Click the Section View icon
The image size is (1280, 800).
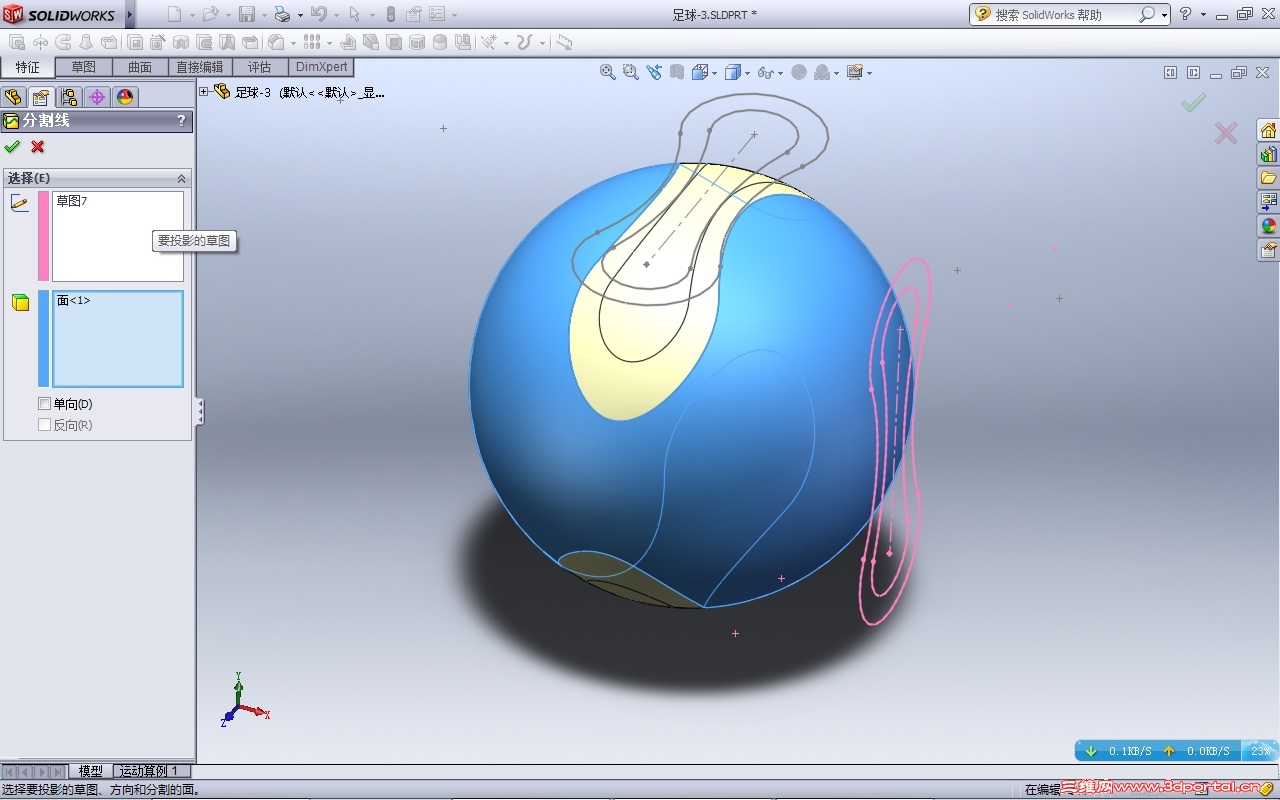677,72
